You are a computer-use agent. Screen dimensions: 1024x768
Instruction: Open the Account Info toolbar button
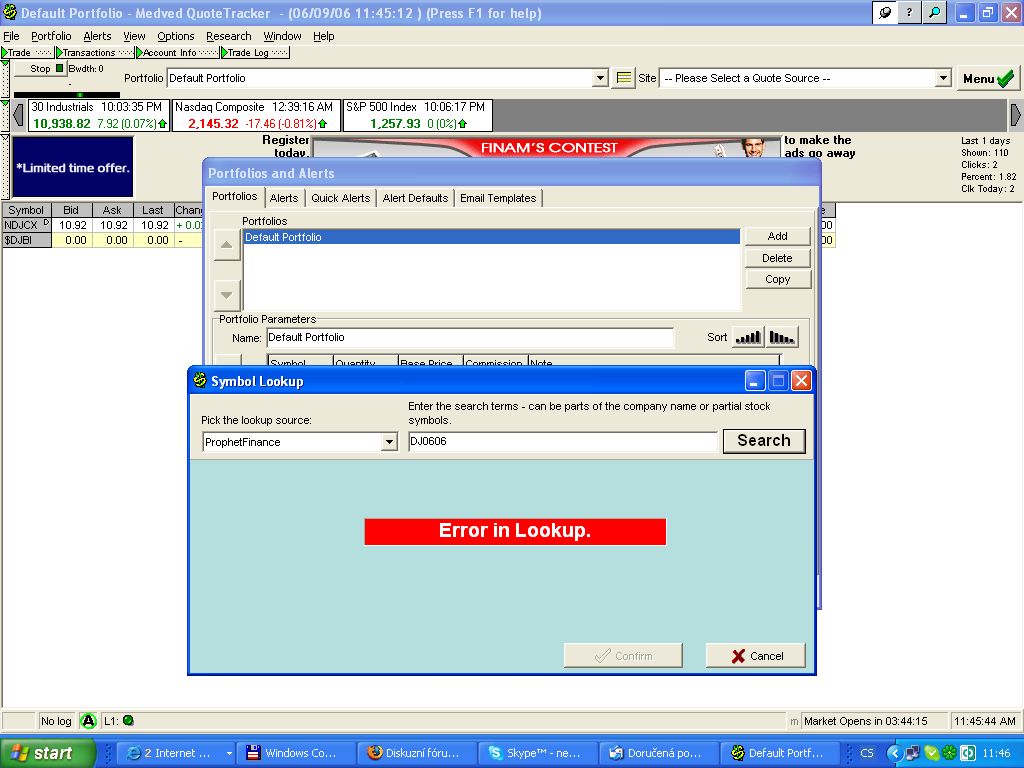pos(178,52)
